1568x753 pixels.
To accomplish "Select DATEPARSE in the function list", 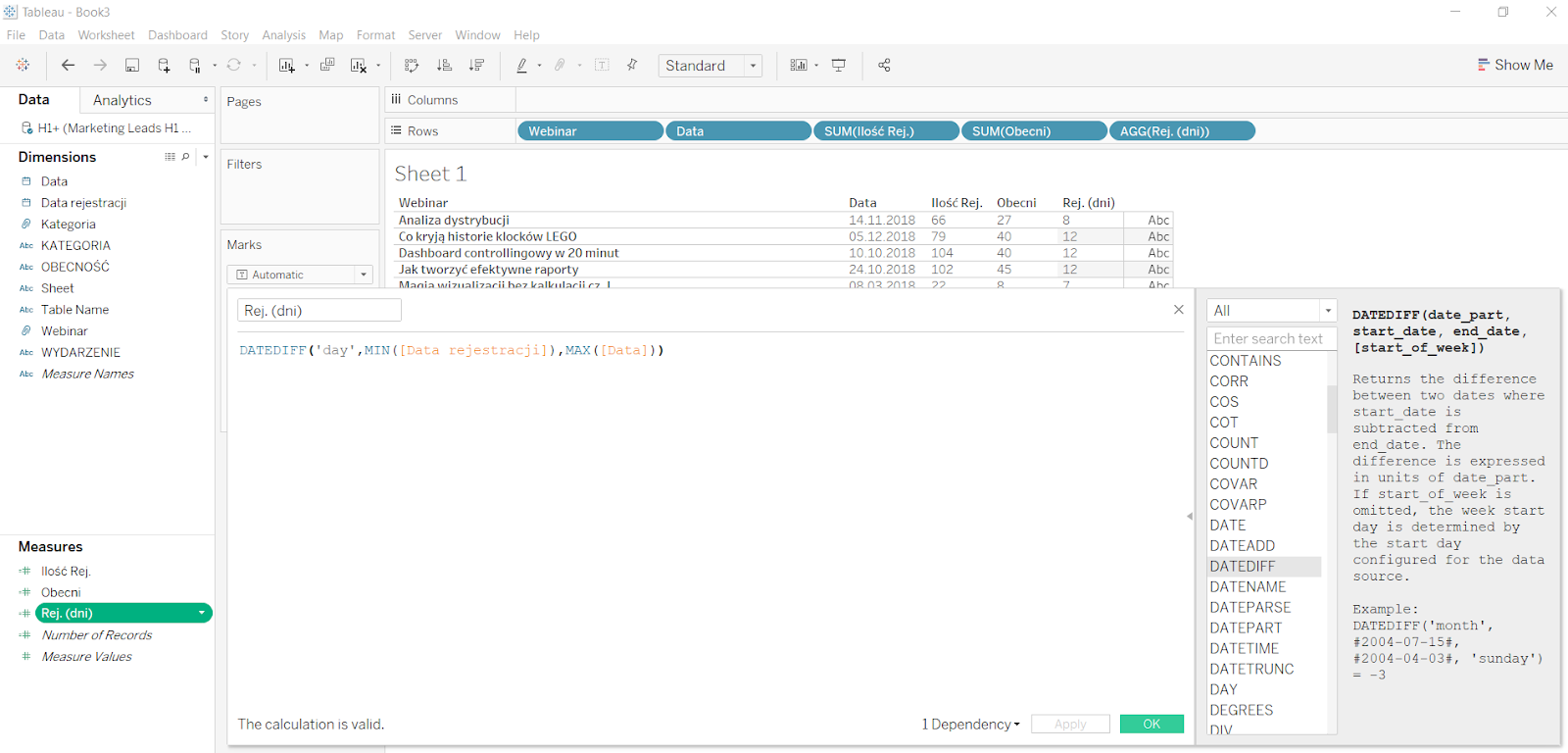I will 1249,608.
